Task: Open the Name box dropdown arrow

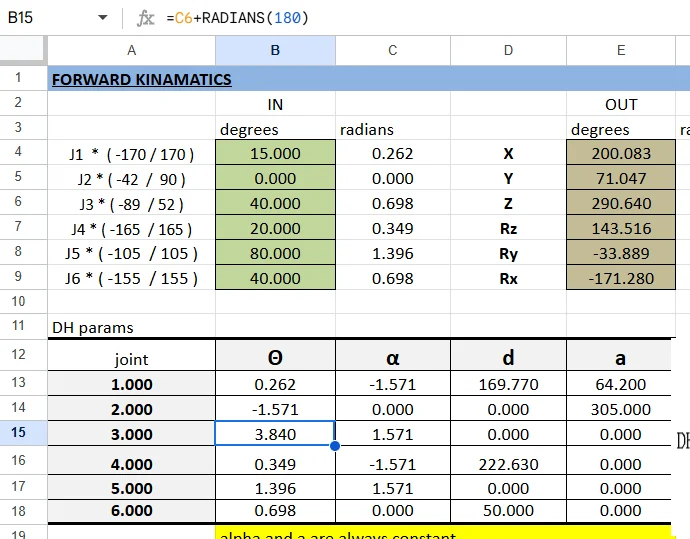Action: (x=103, y=18)
